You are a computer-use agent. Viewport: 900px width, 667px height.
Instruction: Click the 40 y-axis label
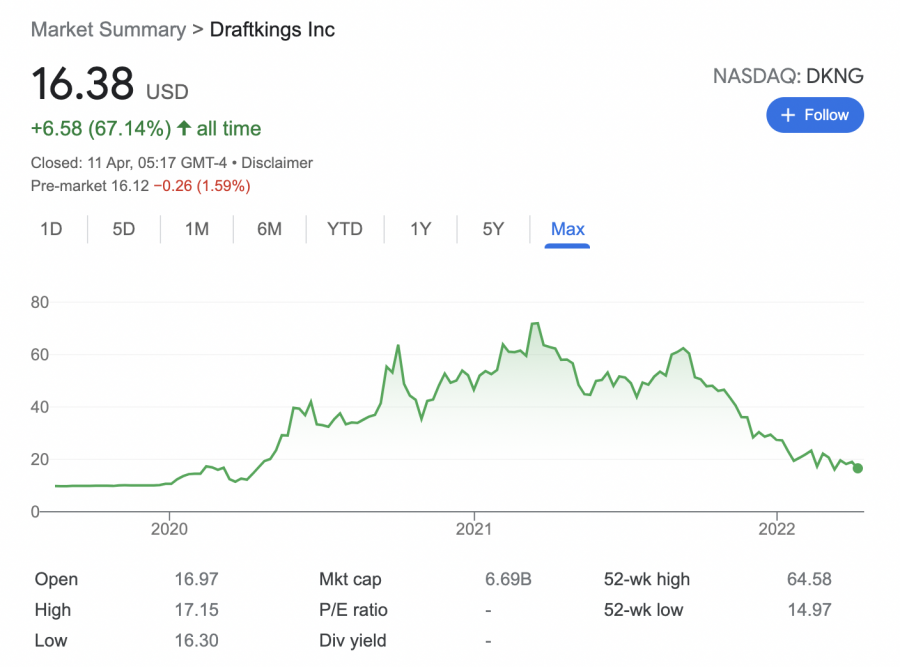pos(40,407)
